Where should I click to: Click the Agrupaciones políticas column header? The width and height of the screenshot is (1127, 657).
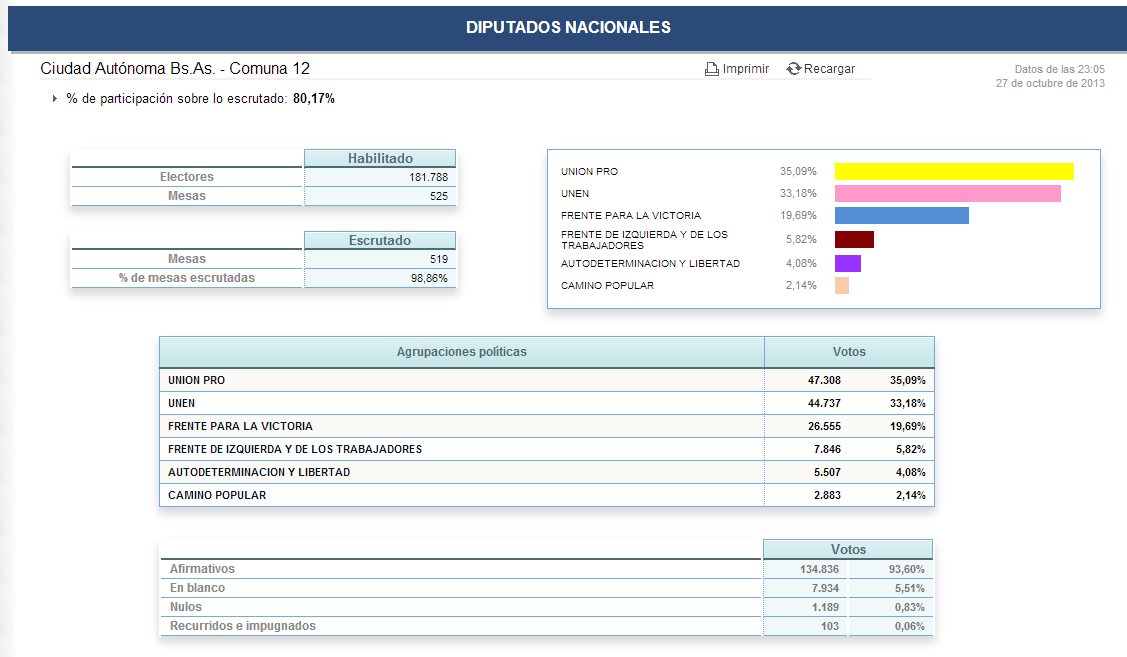click(461, 352)
